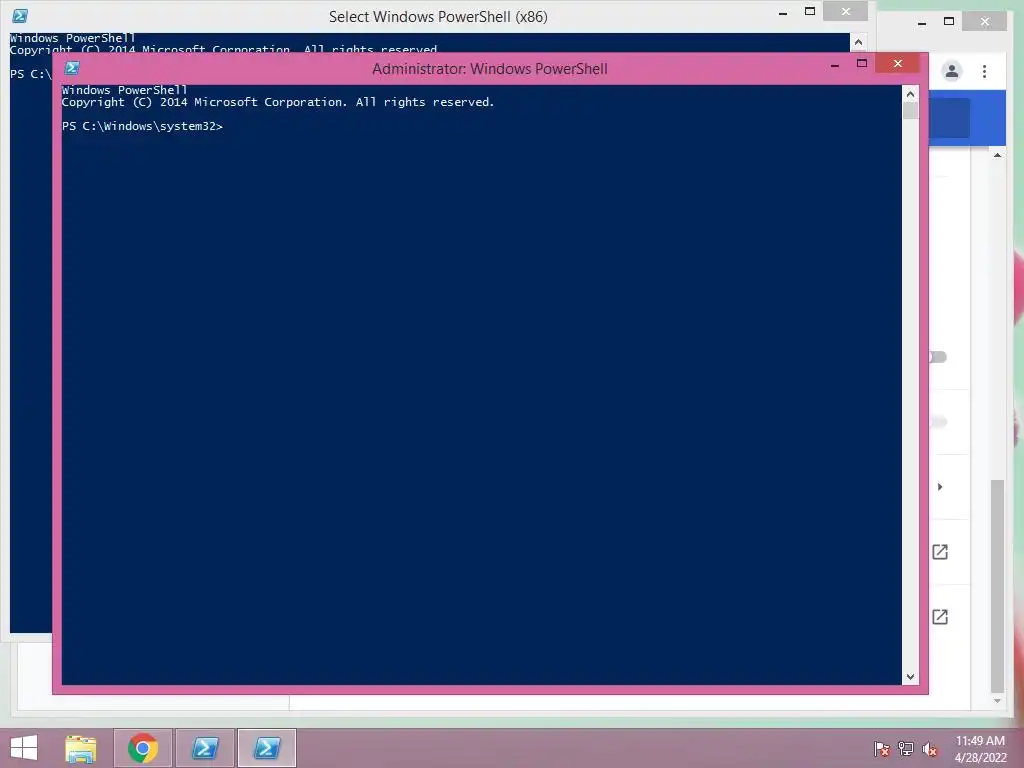Toggle the lower faded switch in Chrome page
1024x768 pixels.
coord(938,422)
